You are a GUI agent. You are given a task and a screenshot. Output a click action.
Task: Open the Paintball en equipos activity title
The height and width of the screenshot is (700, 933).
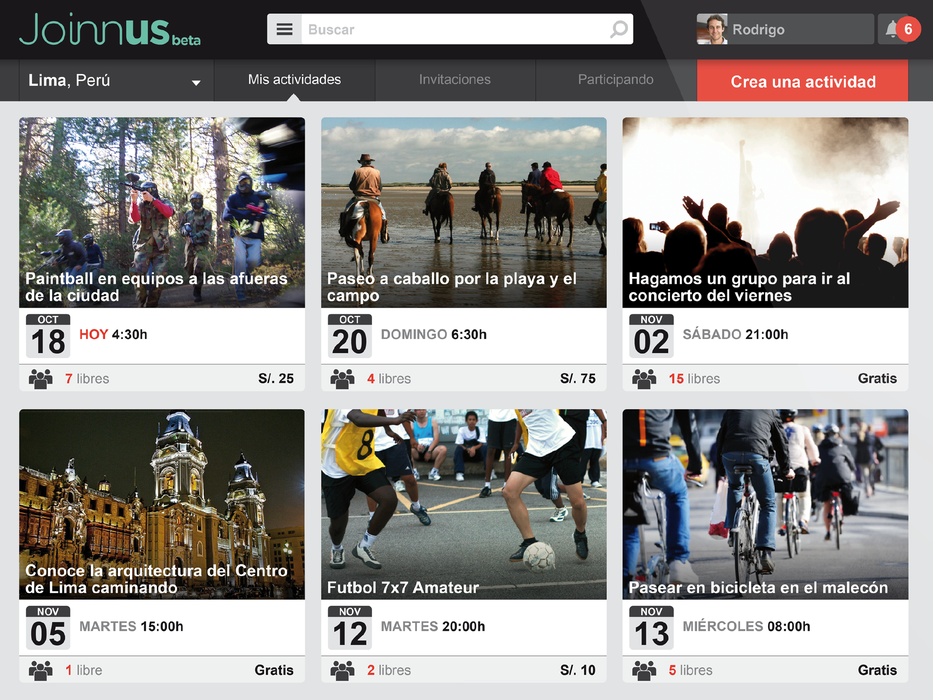156,287
